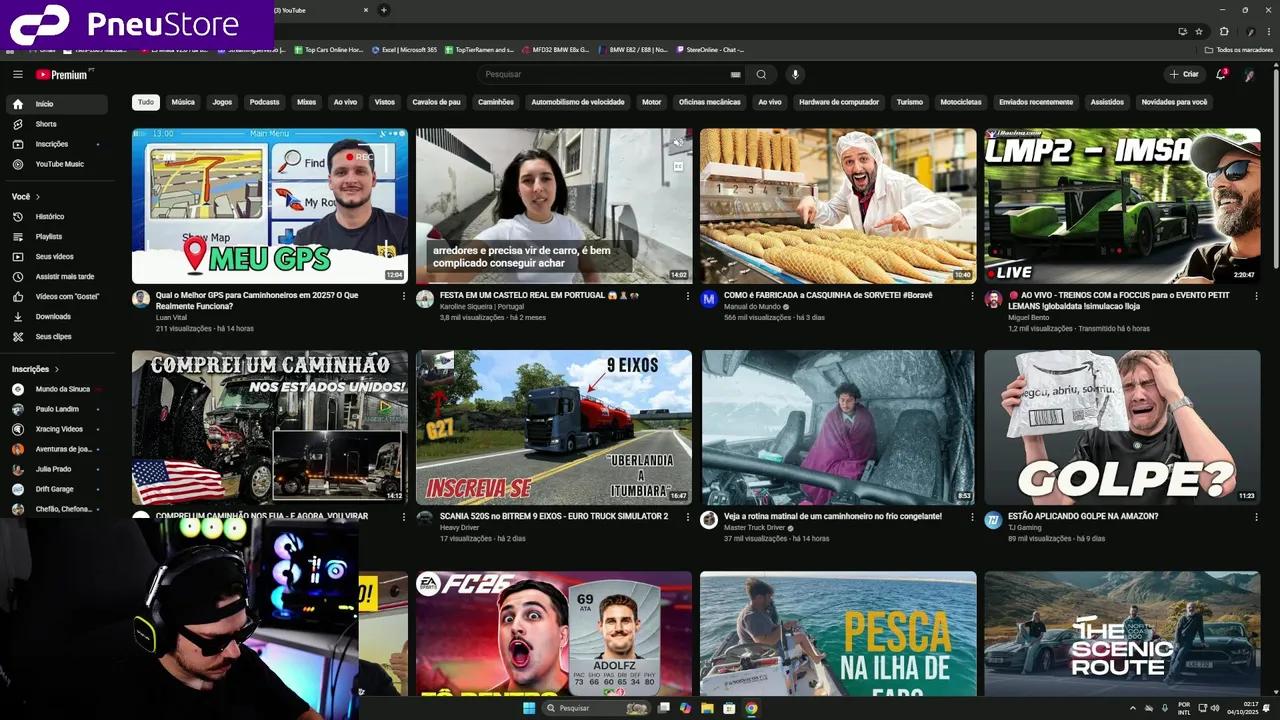Open Downloads in the sidebar

pyautogui.click(x=53, y=316)
